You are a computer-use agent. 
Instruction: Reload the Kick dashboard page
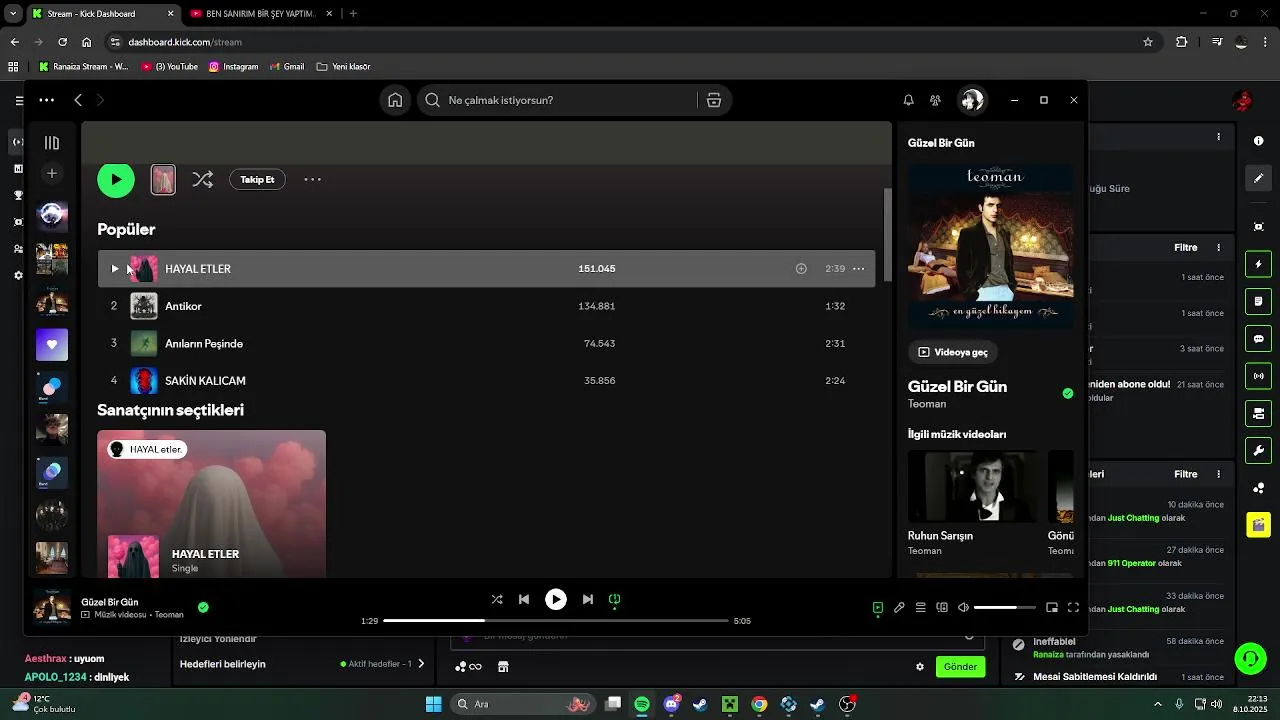62,42
